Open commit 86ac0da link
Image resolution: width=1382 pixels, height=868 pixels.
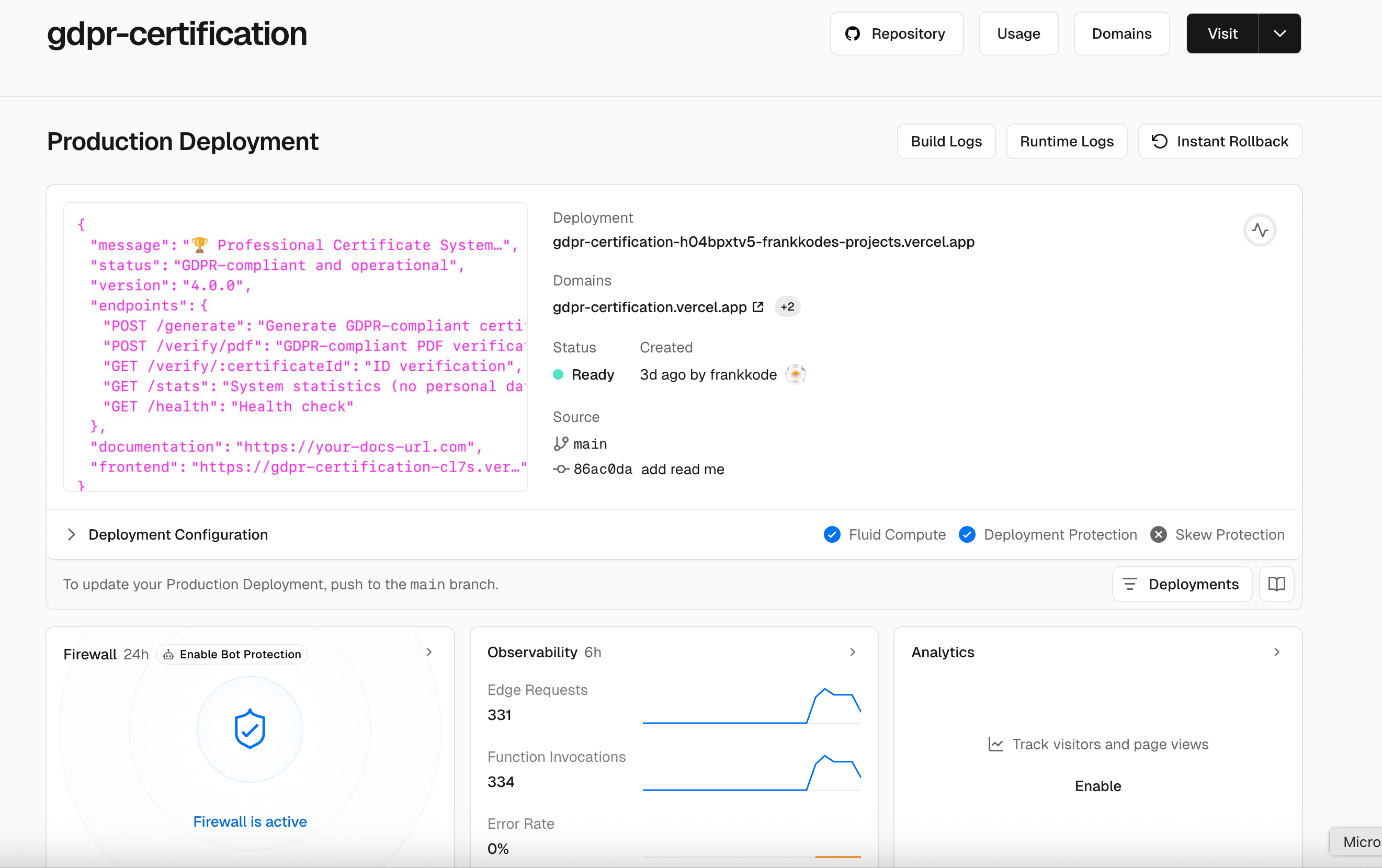pos(603,469)
